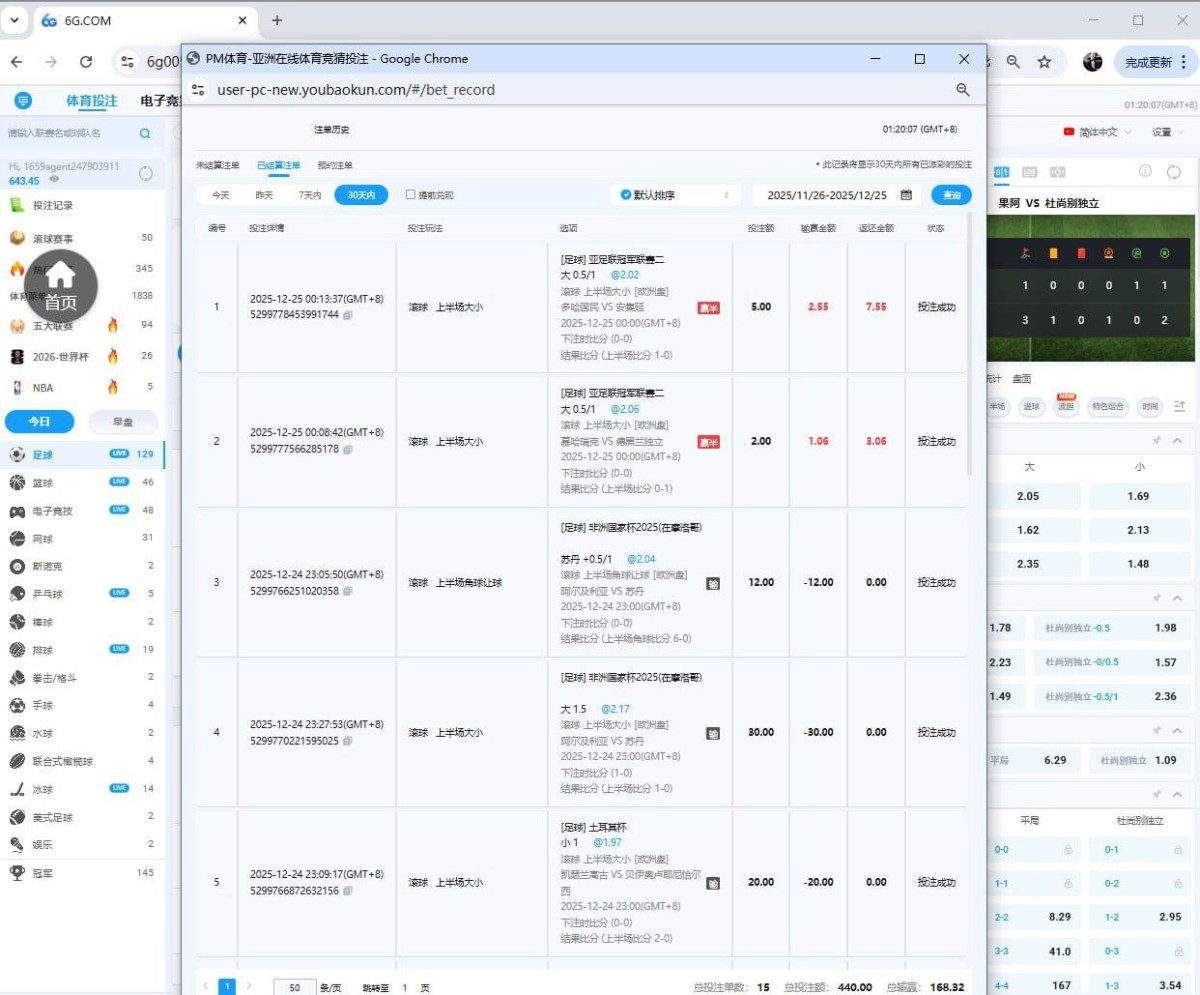Switch to the 未结算注单 tab
Image resolution: width=1200 pixels, height=995 pixels.
[x=217, y=165]
